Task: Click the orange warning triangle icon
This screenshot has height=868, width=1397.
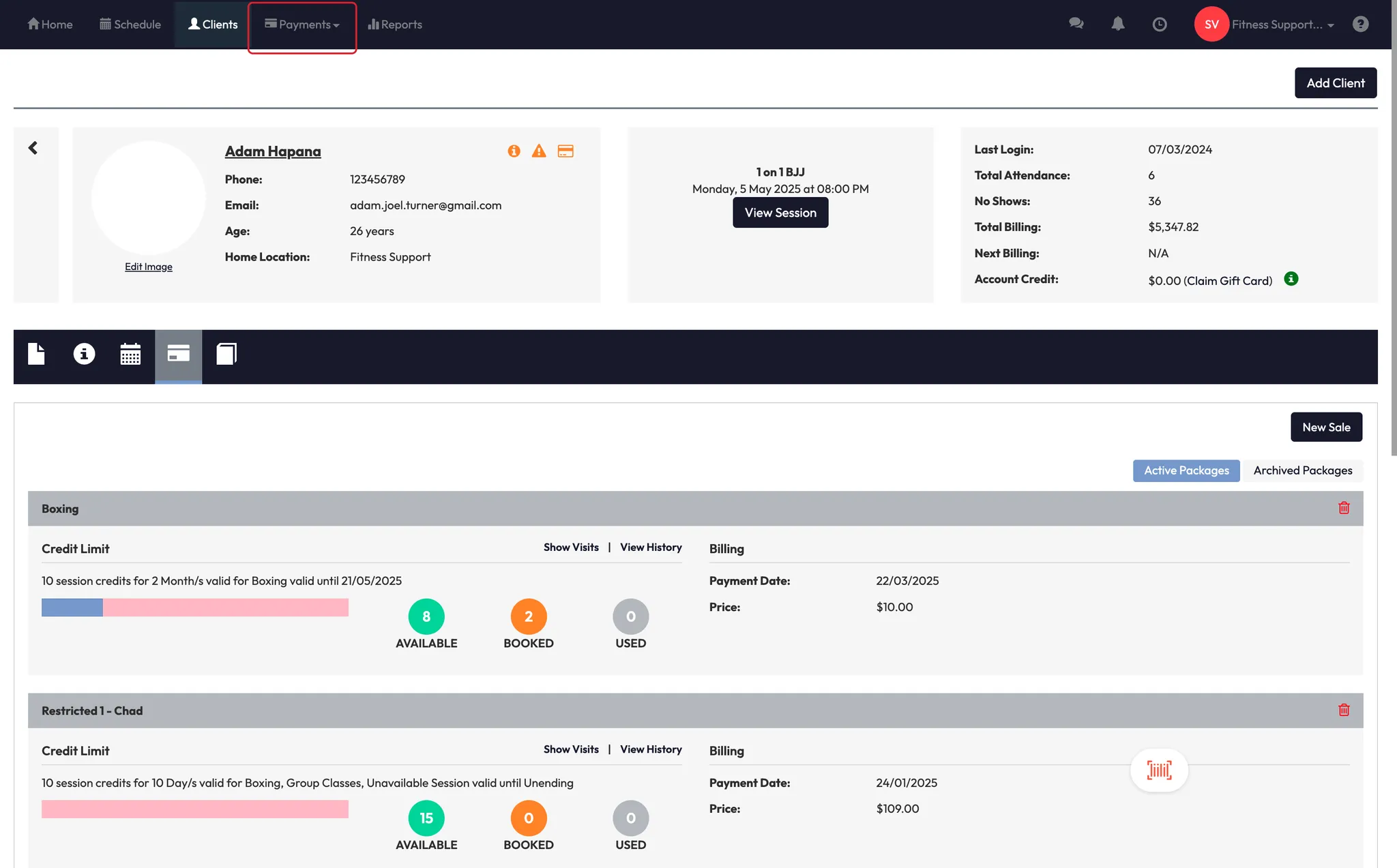Action: click(539, 151)
